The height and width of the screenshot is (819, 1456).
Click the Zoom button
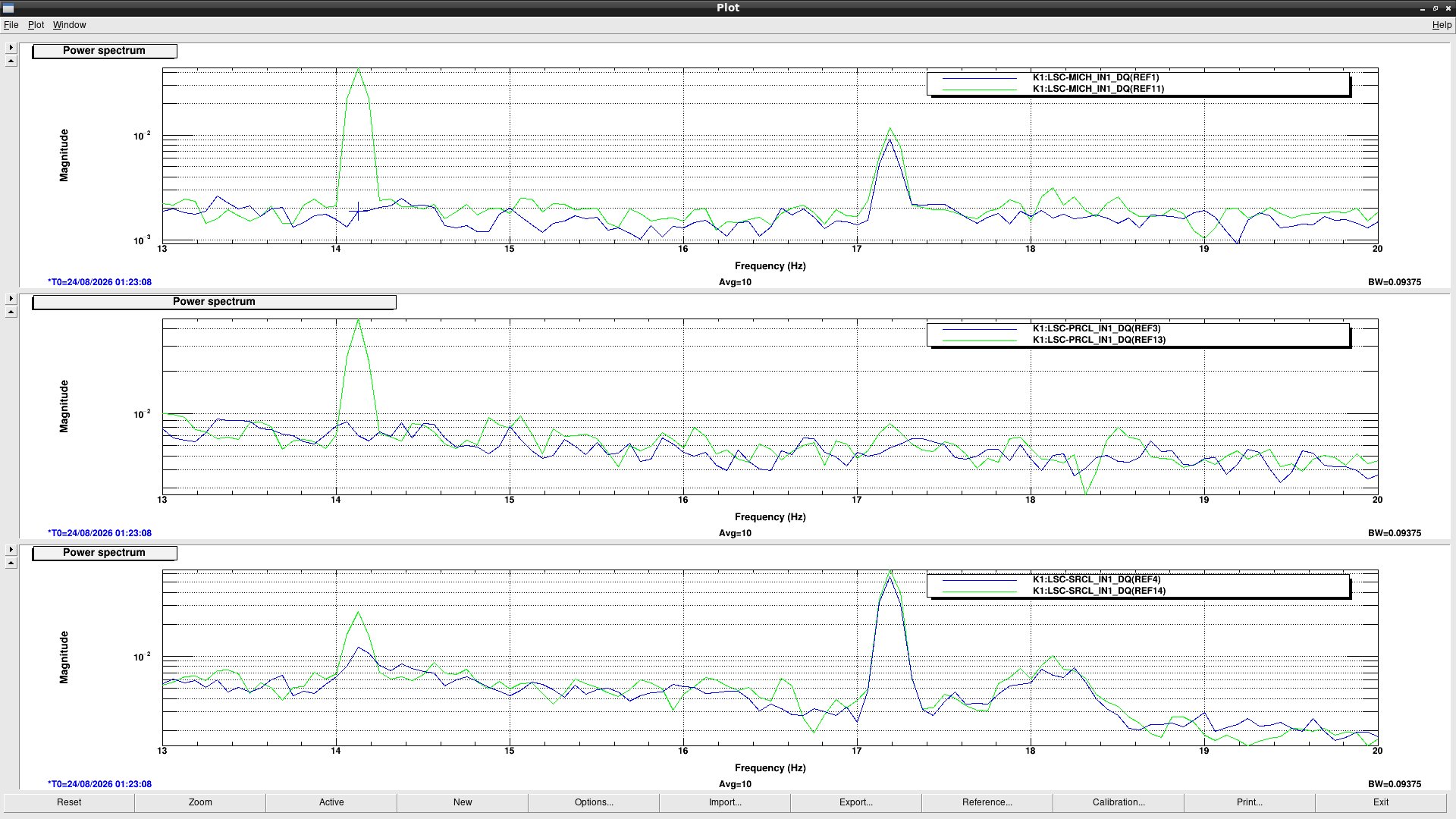point(200,802)
